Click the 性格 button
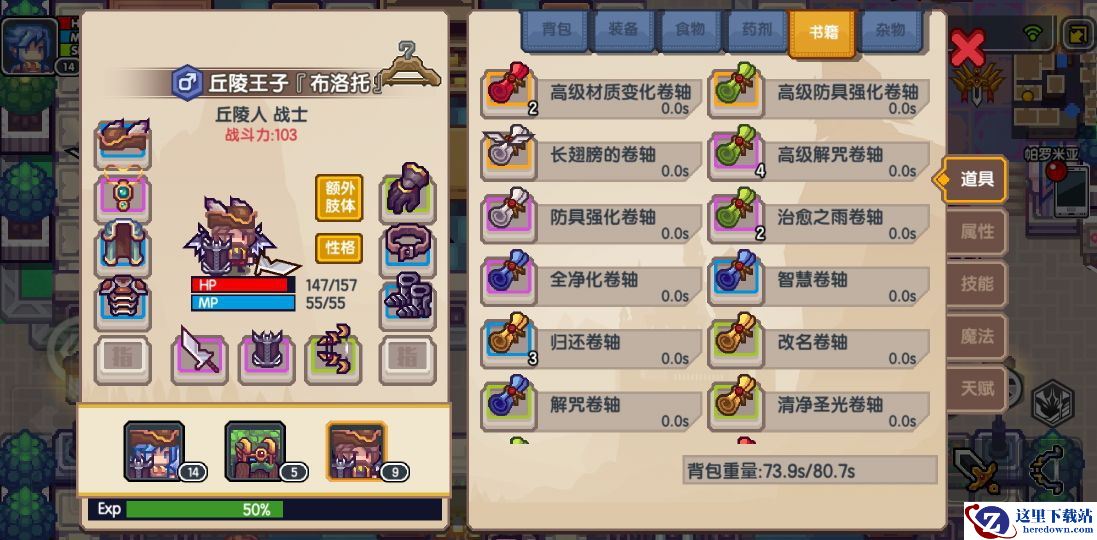 [x=339, y=248]
